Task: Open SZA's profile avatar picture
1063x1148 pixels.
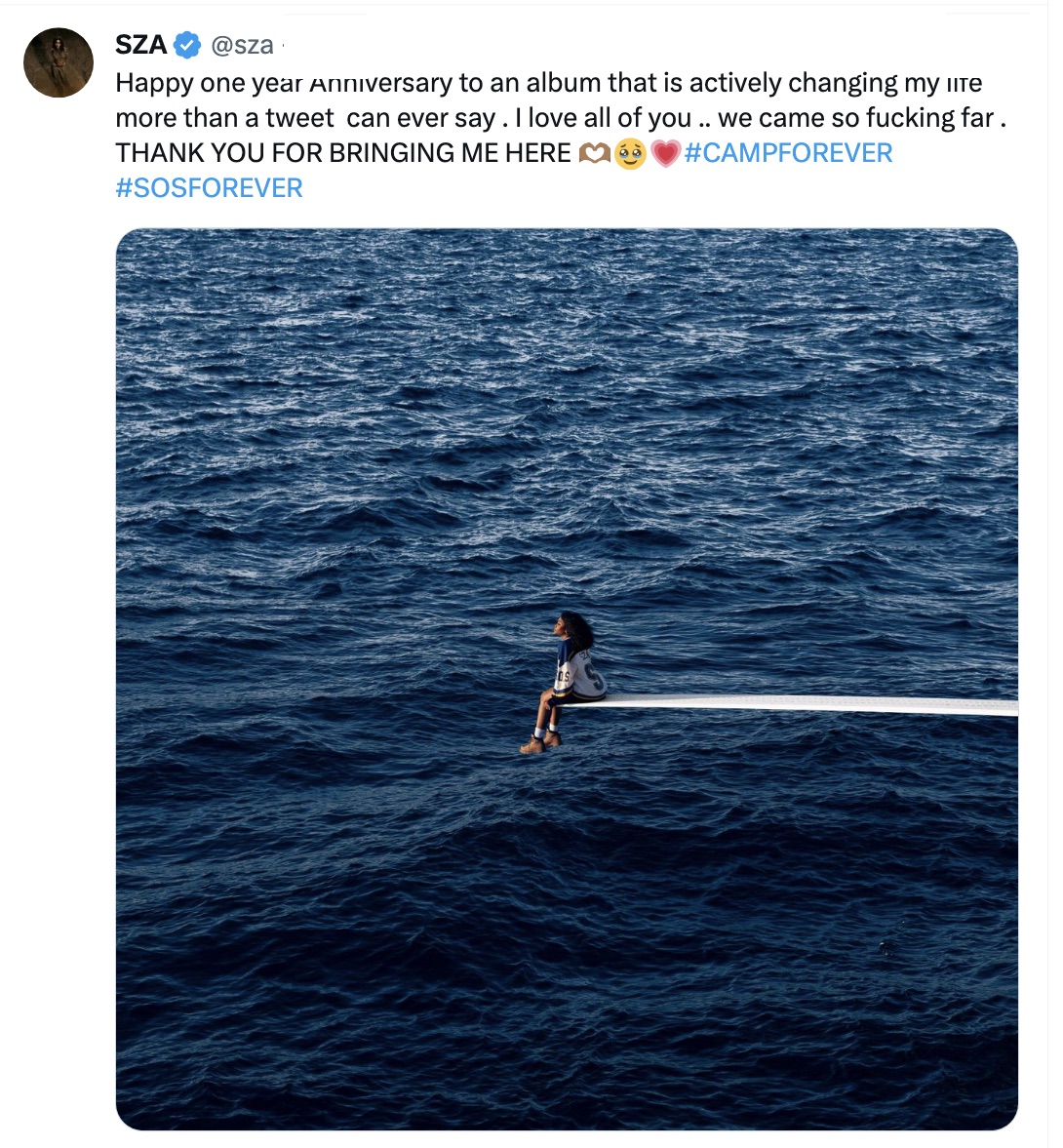Action: pyautogui.click(x=59, y=62)
